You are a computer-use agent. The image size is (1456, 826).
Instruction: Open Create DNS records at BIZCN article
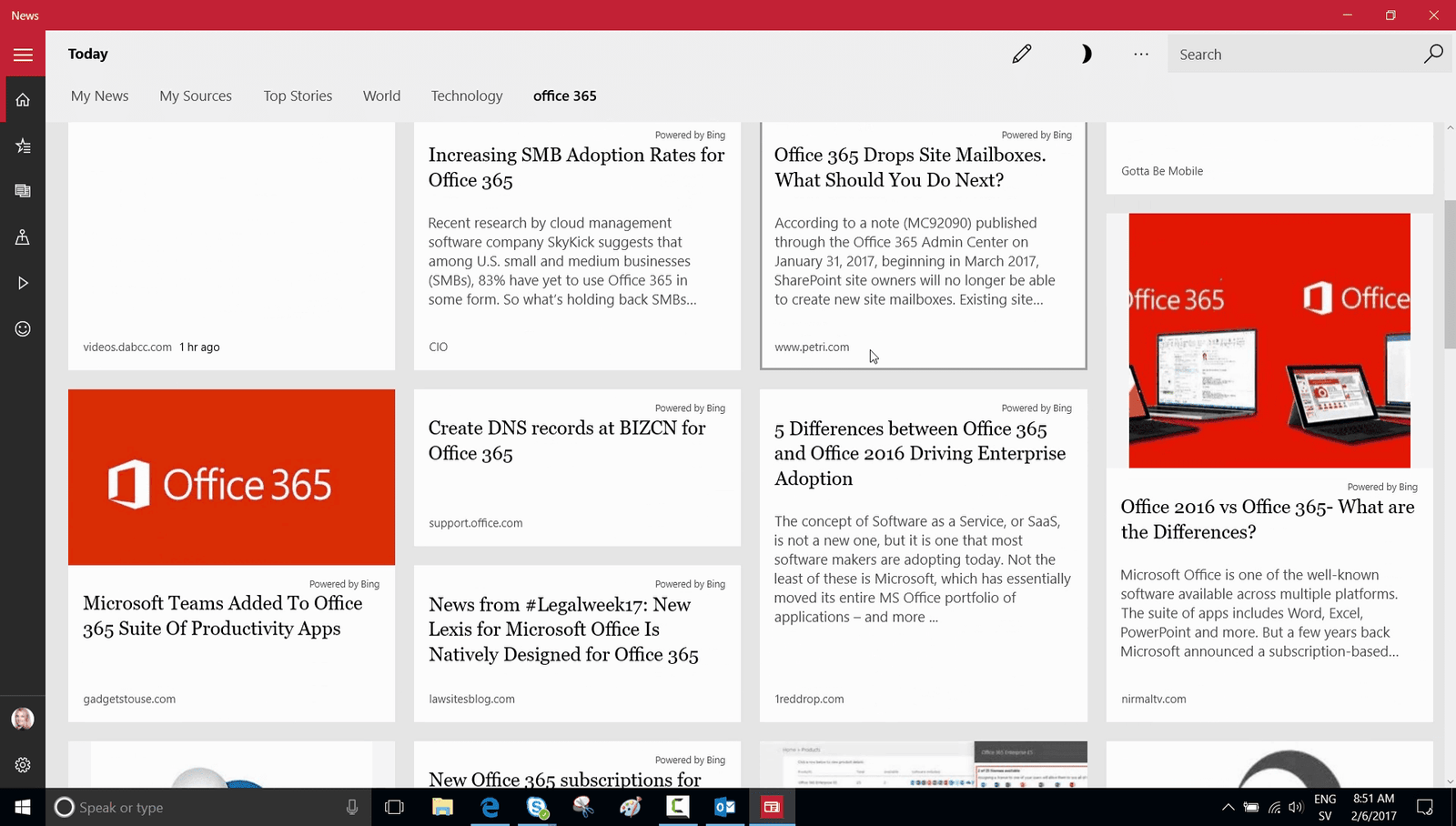(567, 440)
